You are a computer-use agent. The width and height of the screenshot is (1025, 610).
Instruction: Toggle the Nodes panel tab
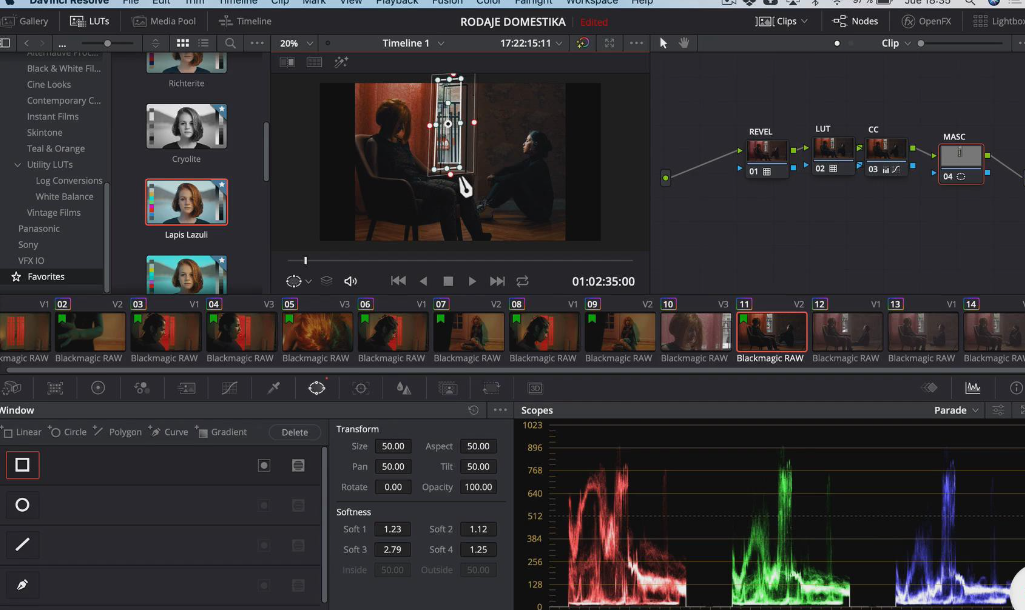[855, 22]
